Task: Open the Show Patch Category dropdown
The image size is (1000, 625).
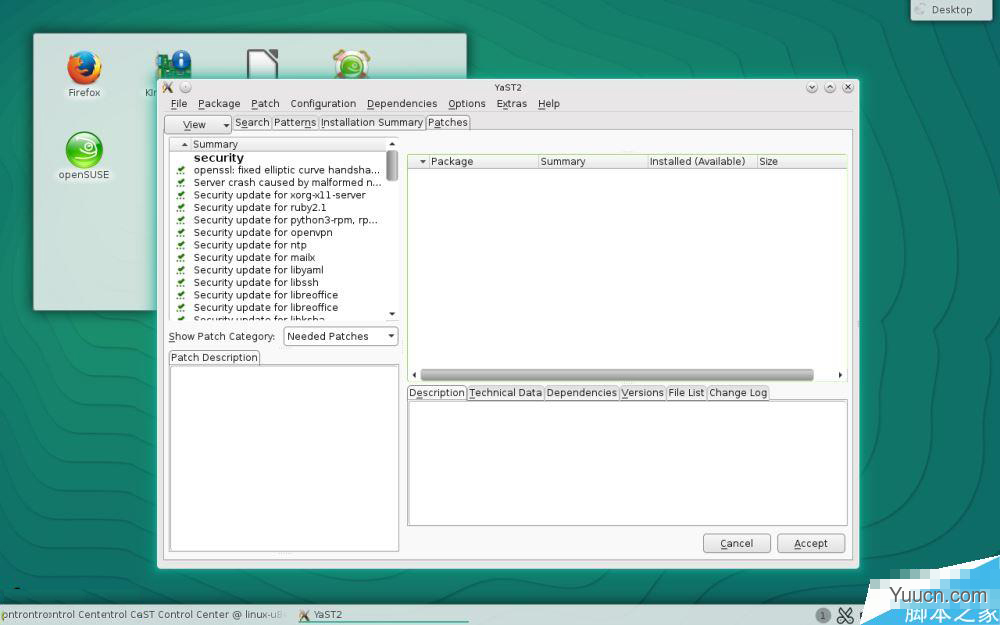Action: [x=341, y=337]
